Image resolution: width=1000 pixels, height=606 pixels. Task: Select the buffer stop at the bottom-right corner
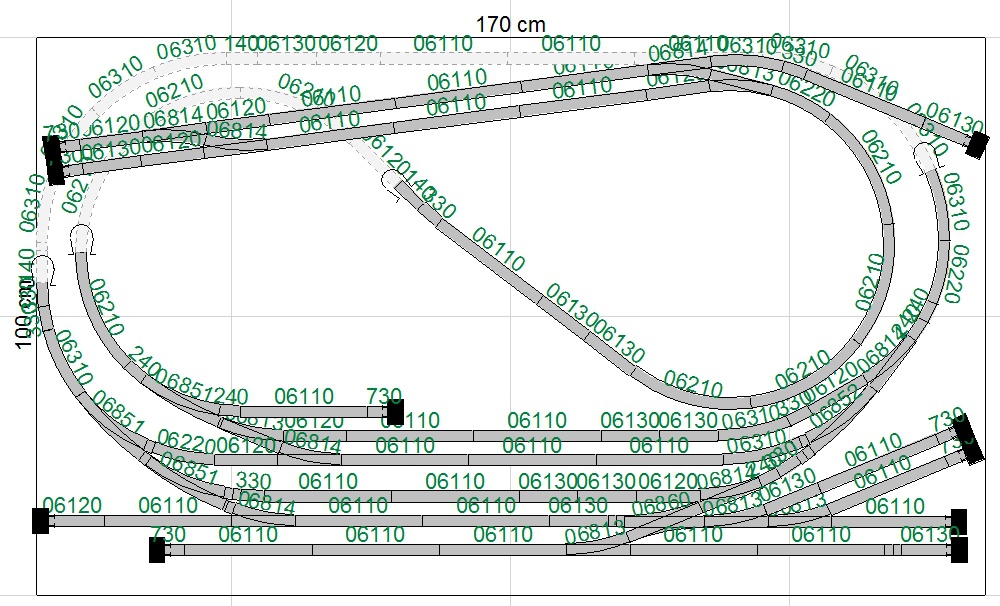960,549
